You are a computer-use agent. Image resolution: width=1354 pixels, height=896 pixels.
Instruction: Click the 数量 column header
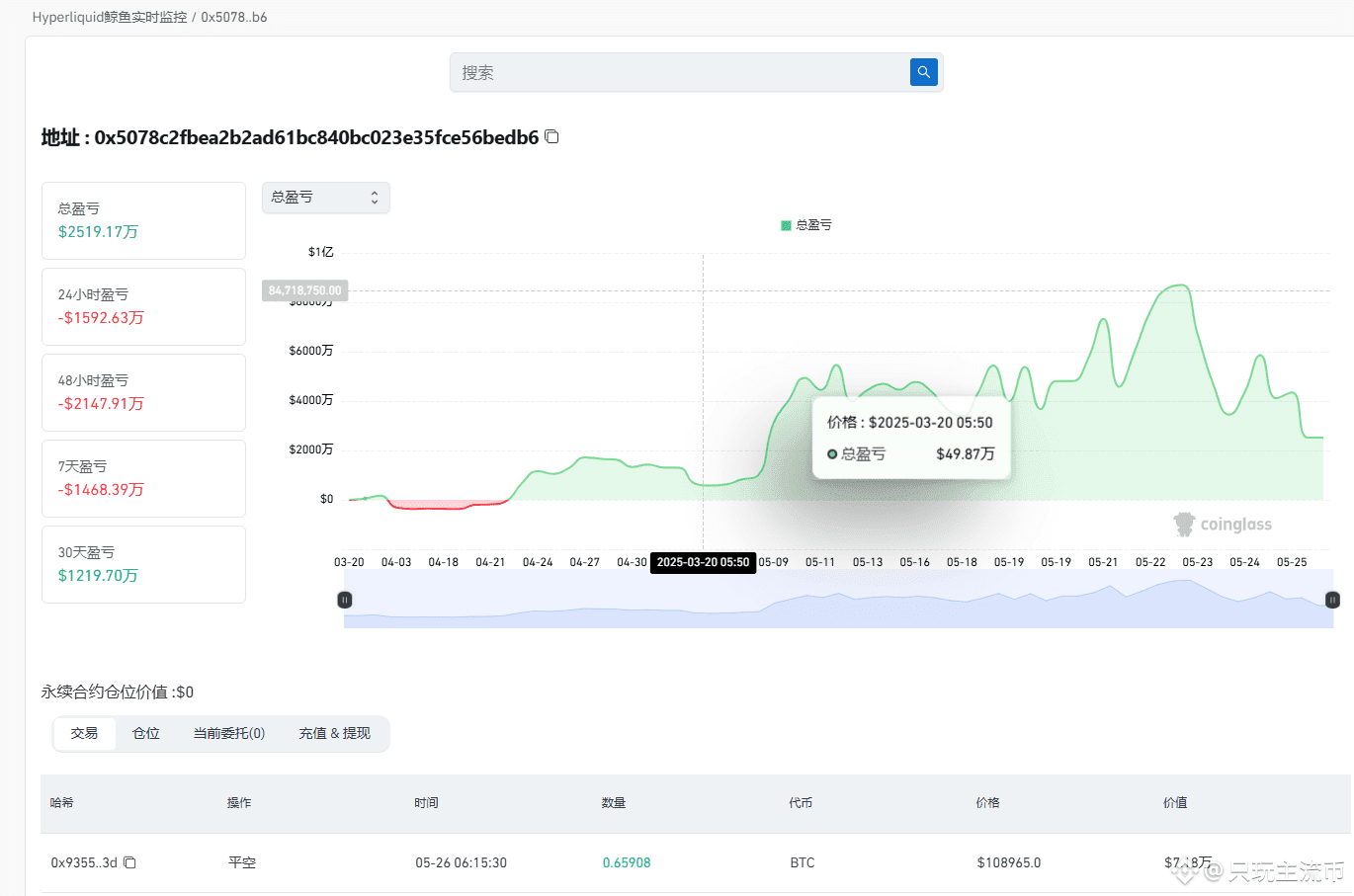pos(614,803)
